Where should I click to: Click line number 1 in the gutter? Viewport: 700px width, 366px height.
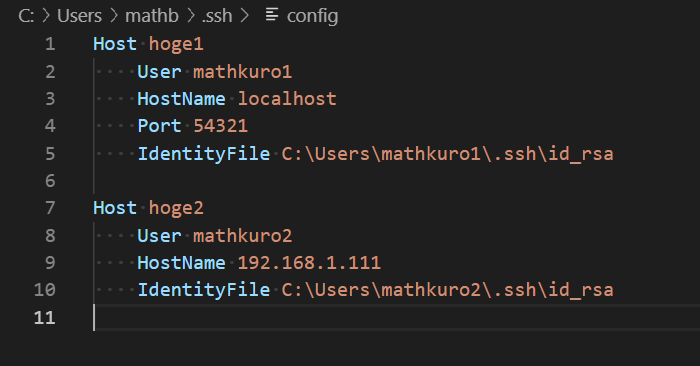click(50, 44)
